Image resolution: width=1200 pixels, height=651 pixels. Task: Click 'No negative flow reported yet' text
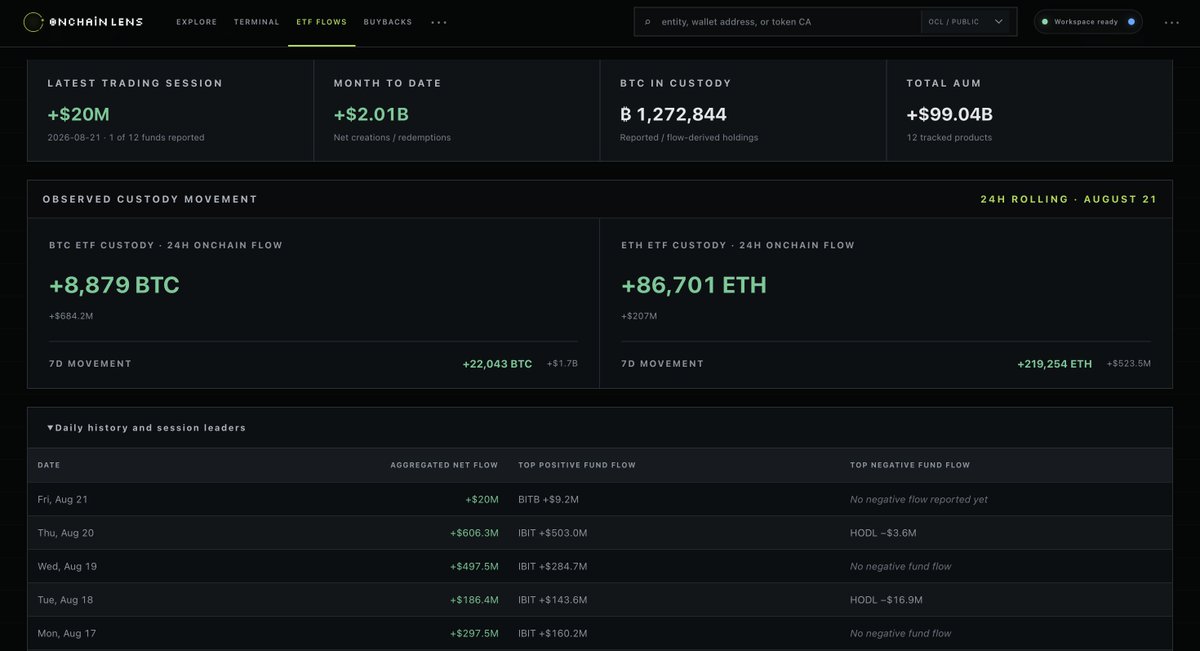pos(919,499)
